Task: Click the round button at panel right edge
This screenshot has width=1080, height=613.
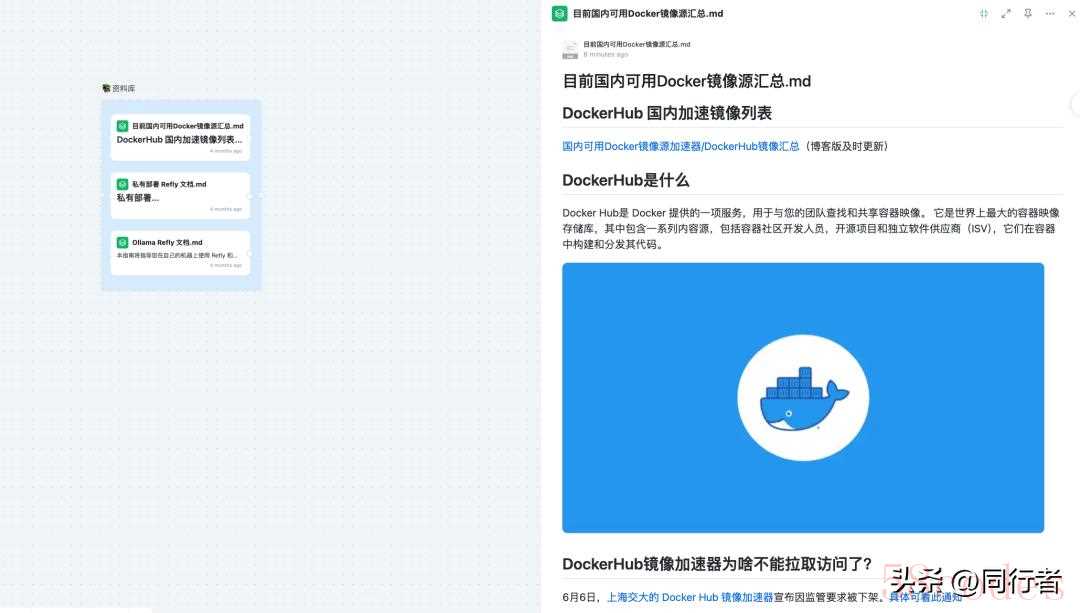Action: 1076,104
